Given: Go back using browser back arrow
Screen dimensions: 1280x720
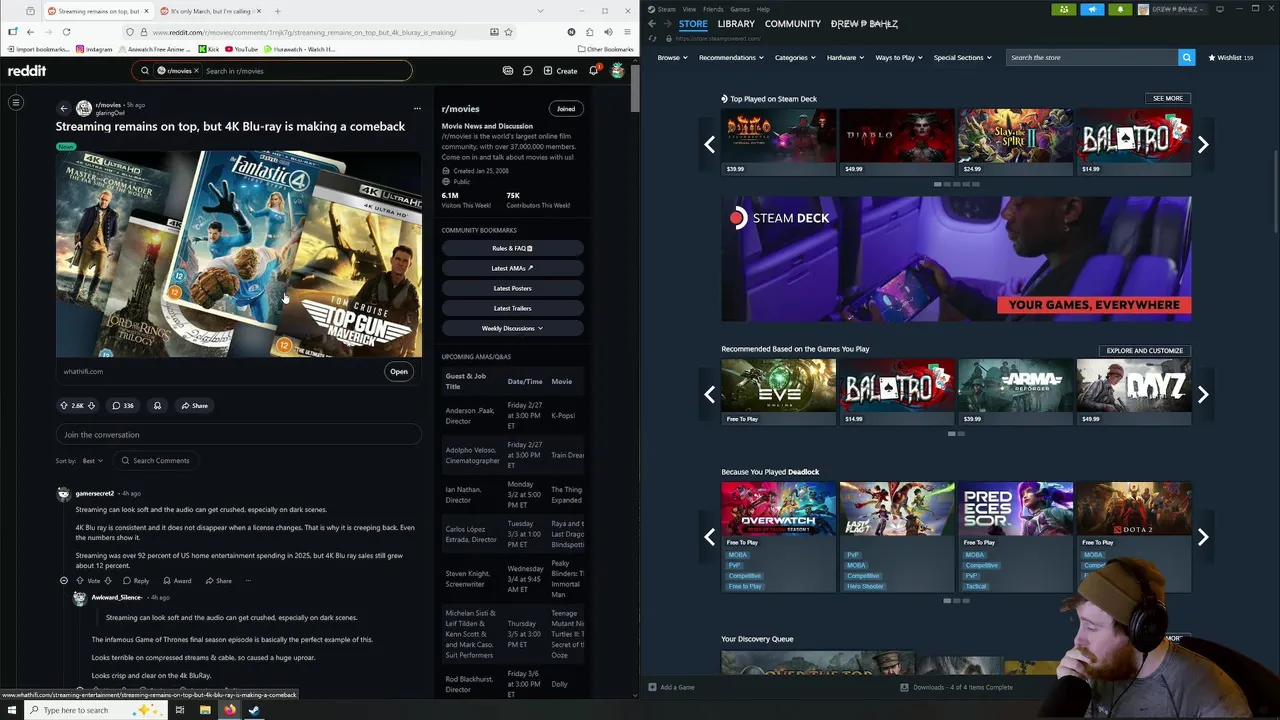Looking at the screenshot, I should coord(30,32).
